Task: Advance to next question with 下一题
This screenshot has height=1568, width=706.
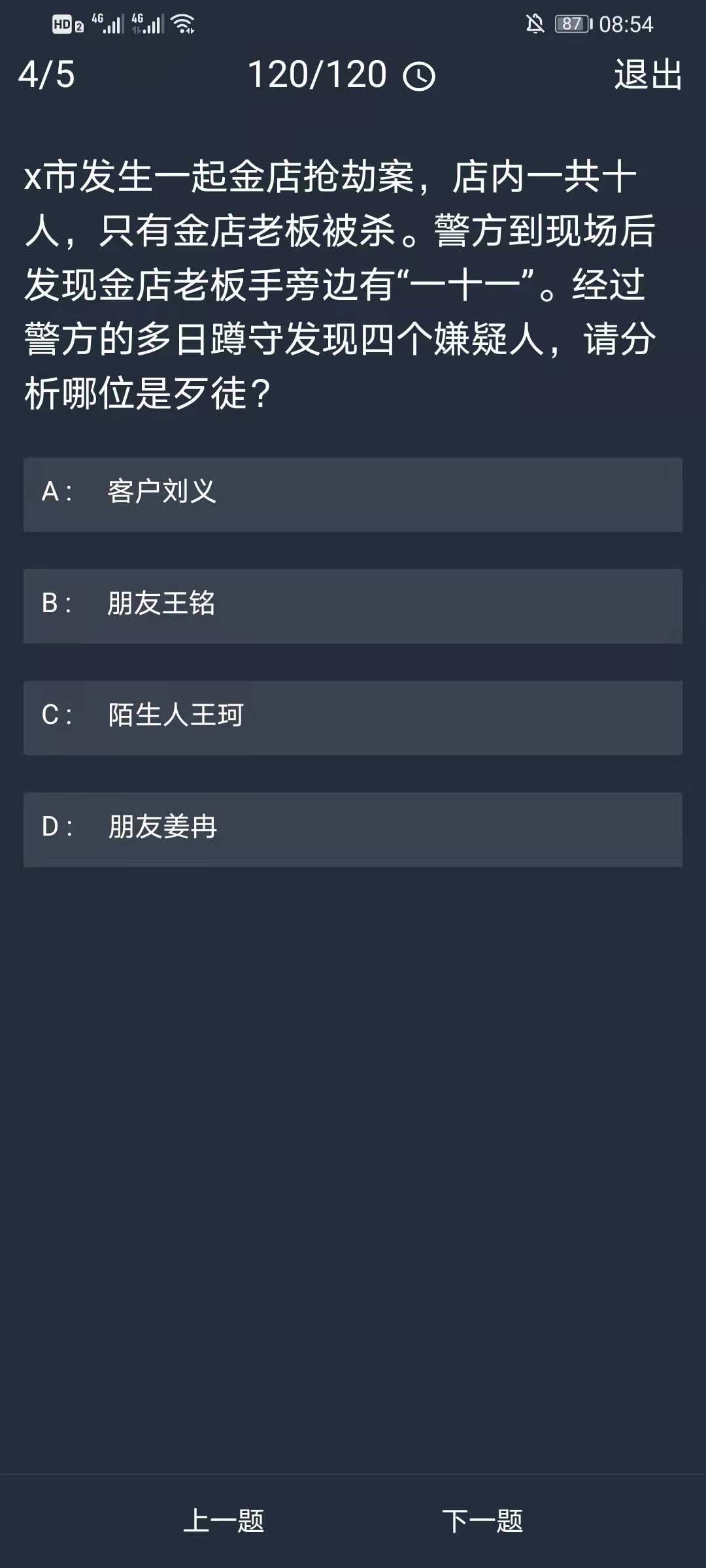Action: (x=482, y=1520)
